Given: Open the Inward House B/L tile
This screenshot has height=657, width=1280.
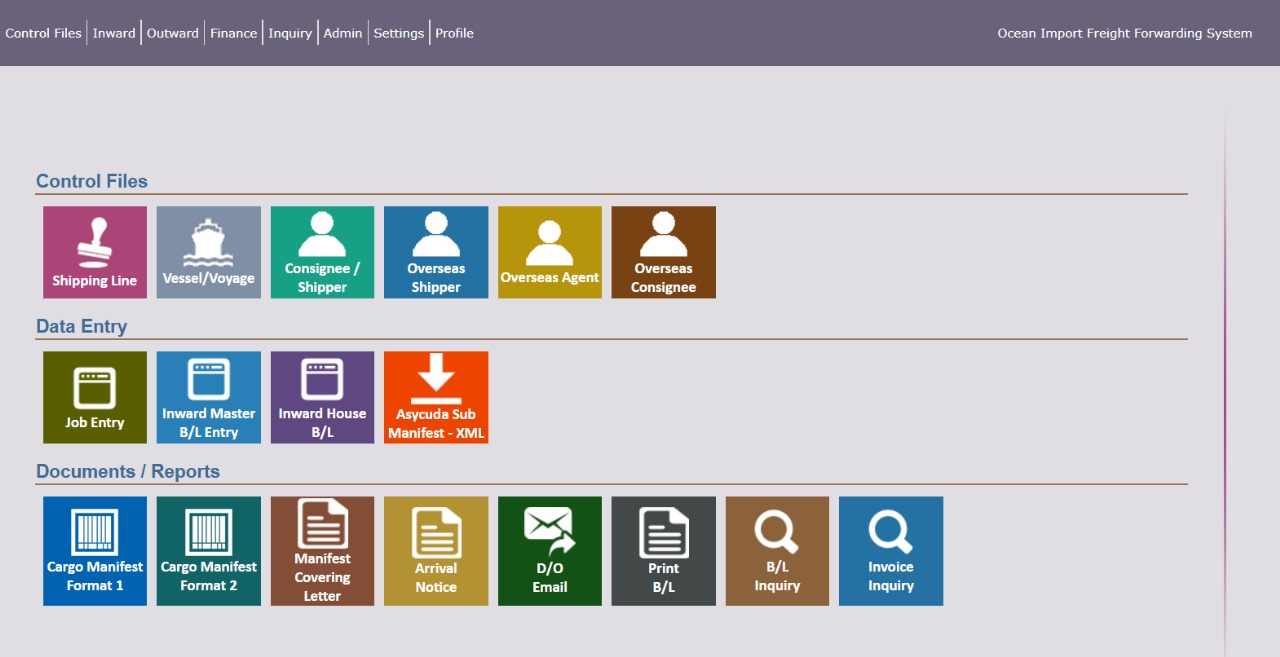Looking at the screenshot, I should (322, 397).
